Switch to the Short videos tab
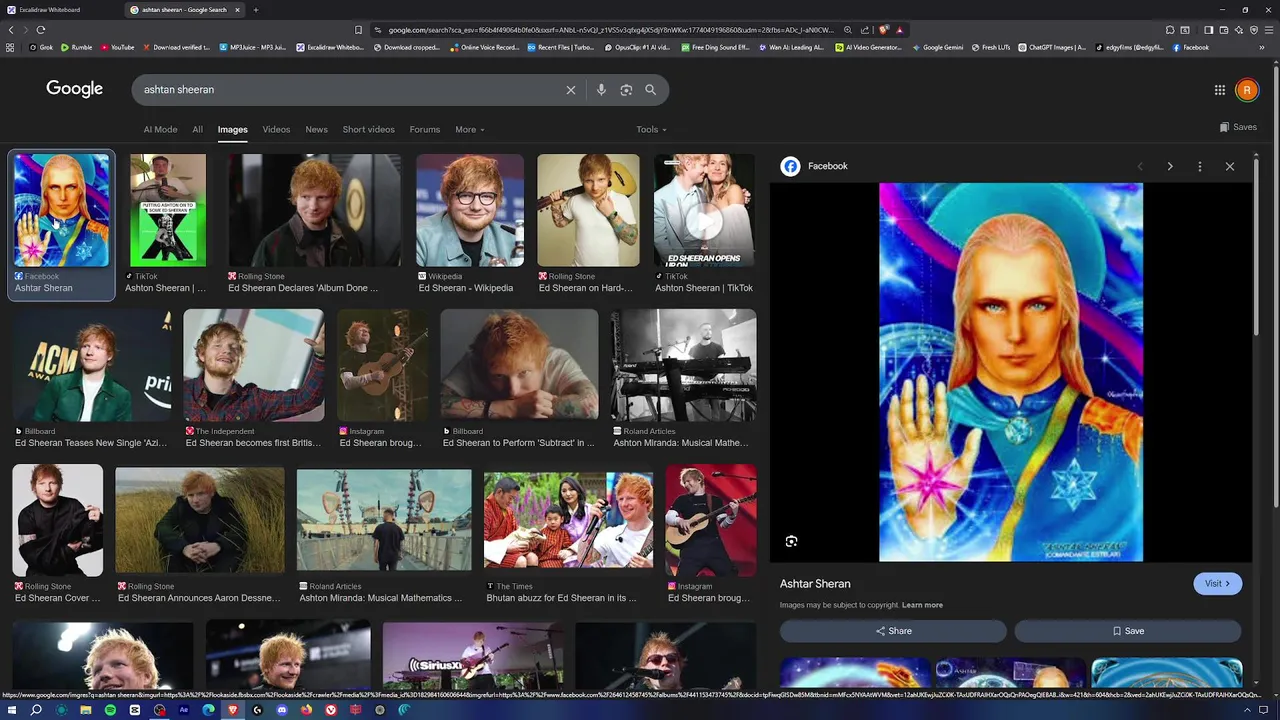The height and width of the screenshot is (720, 1280). tap(368, 129)
